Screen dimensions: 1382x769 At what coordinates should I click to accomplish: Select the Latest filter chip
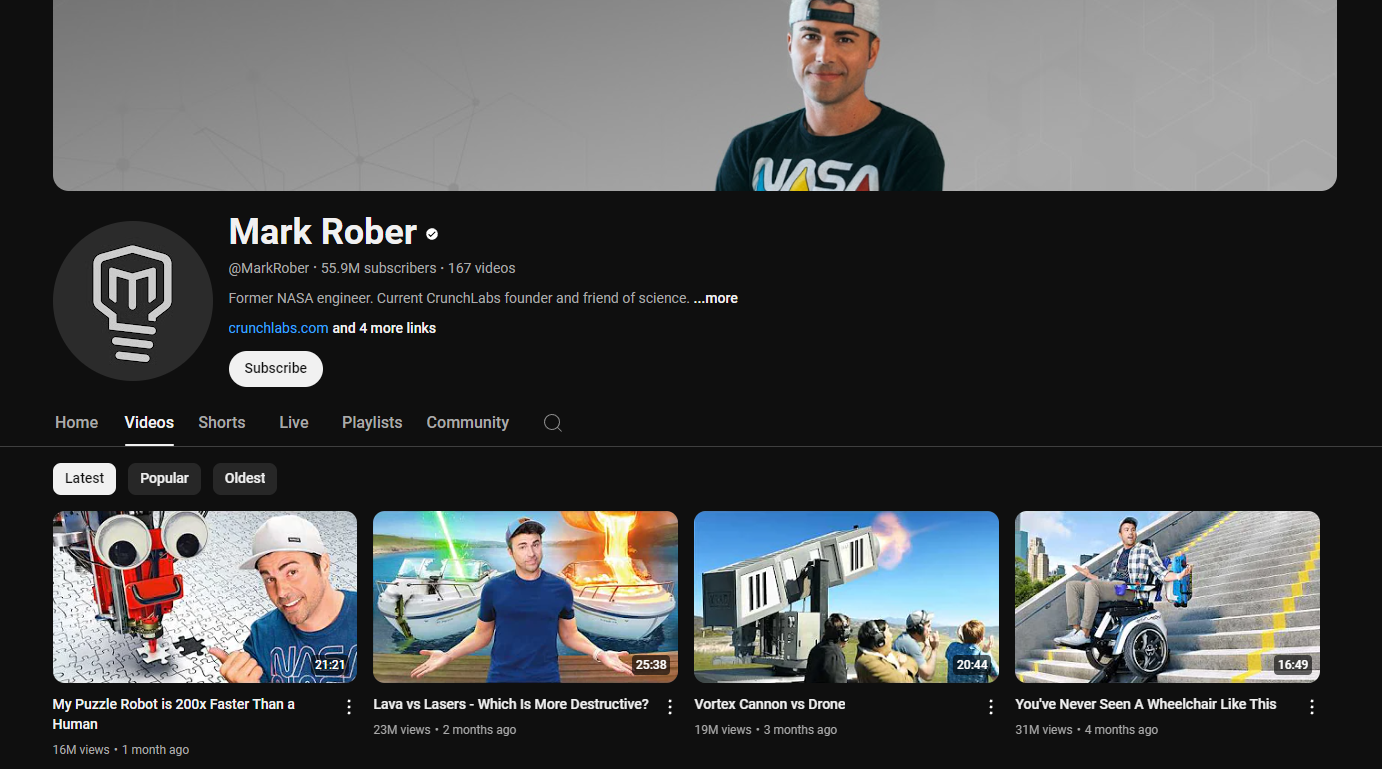pyautogui.click(x=84, y=478)
